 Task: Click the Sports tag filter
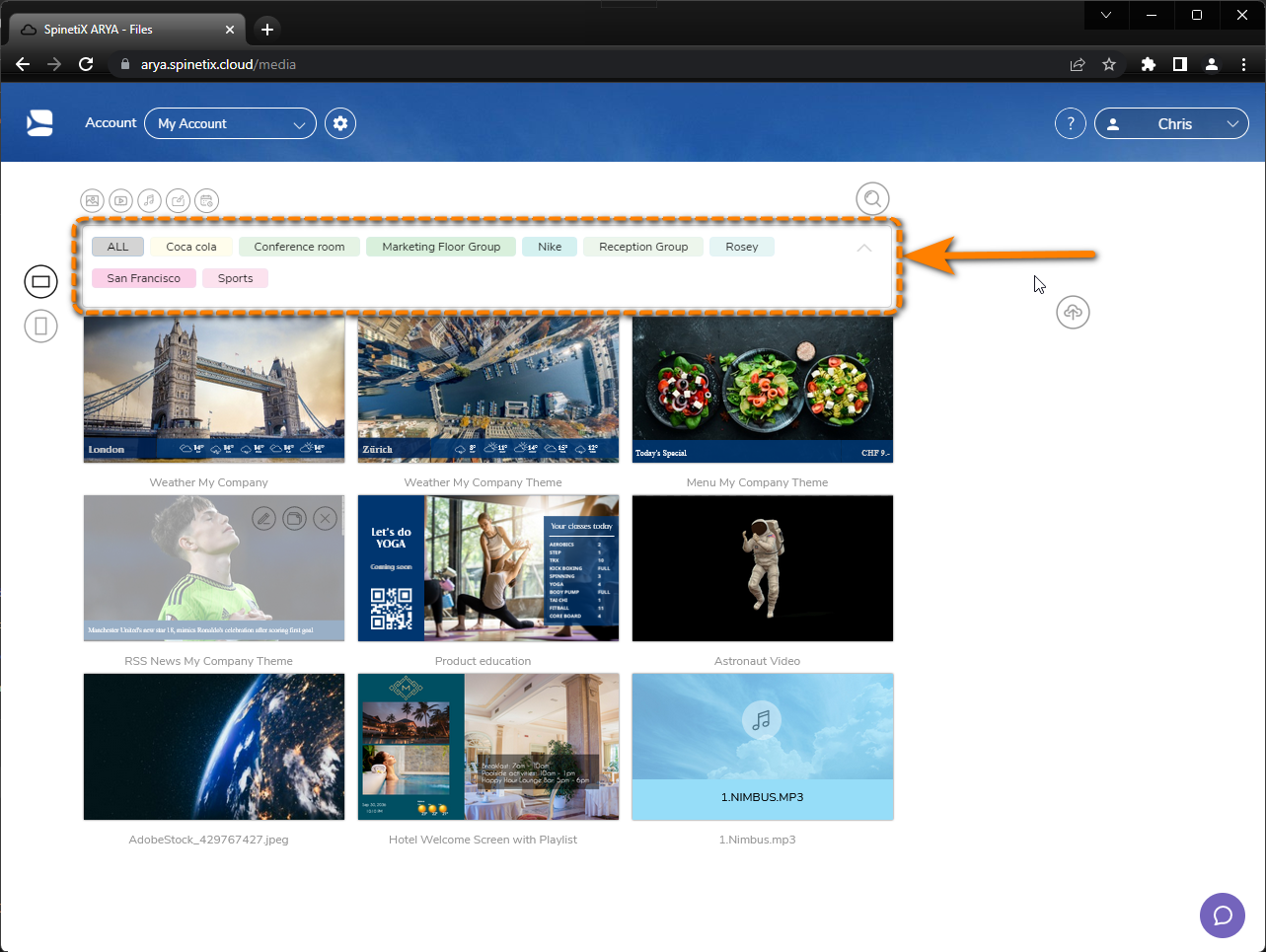click(x=235, y=277)
